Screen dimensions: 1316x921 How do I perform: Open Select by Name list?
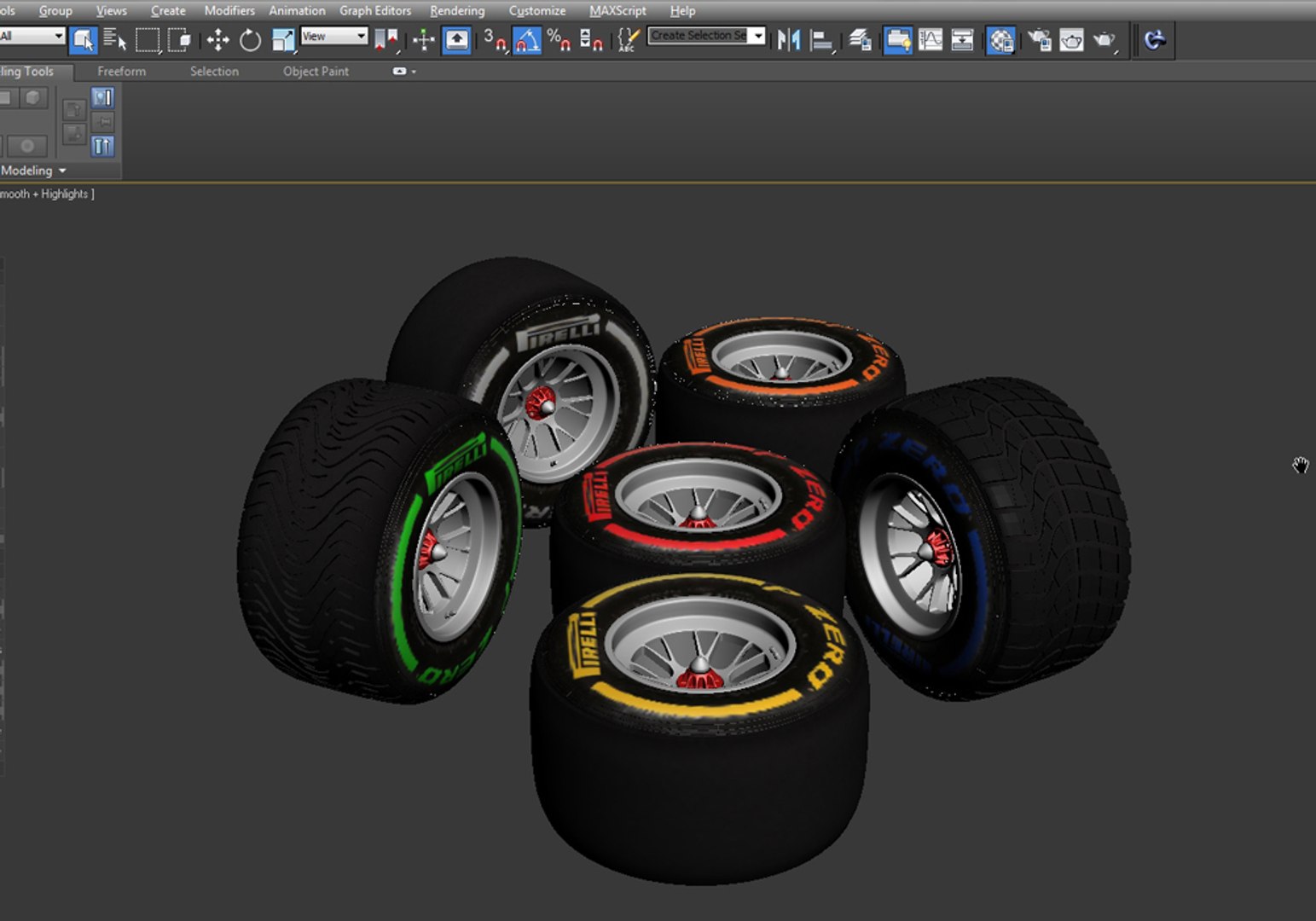(114, 39)
